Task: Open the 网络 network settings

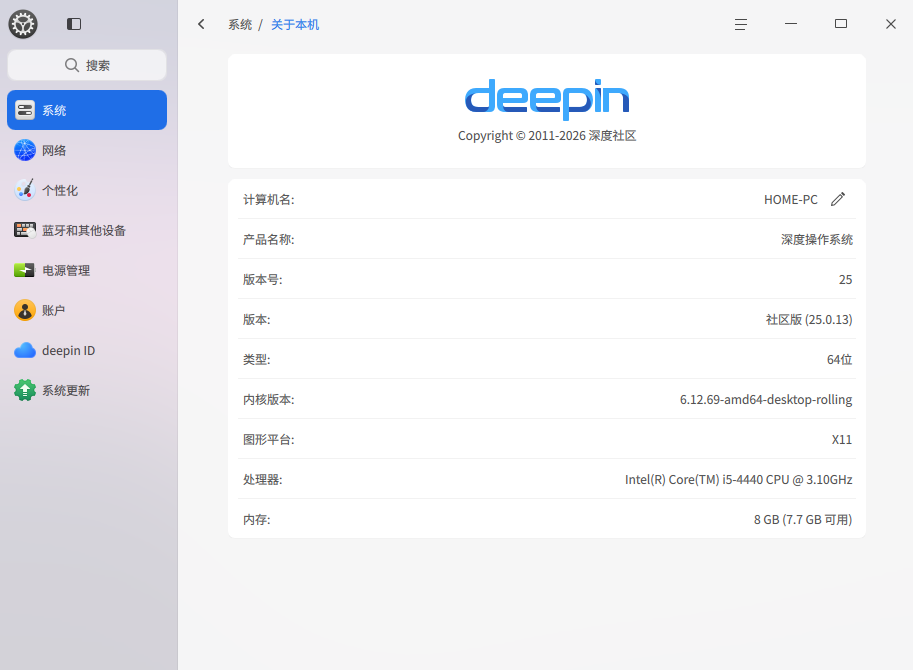Action: (x=87, y=150)
